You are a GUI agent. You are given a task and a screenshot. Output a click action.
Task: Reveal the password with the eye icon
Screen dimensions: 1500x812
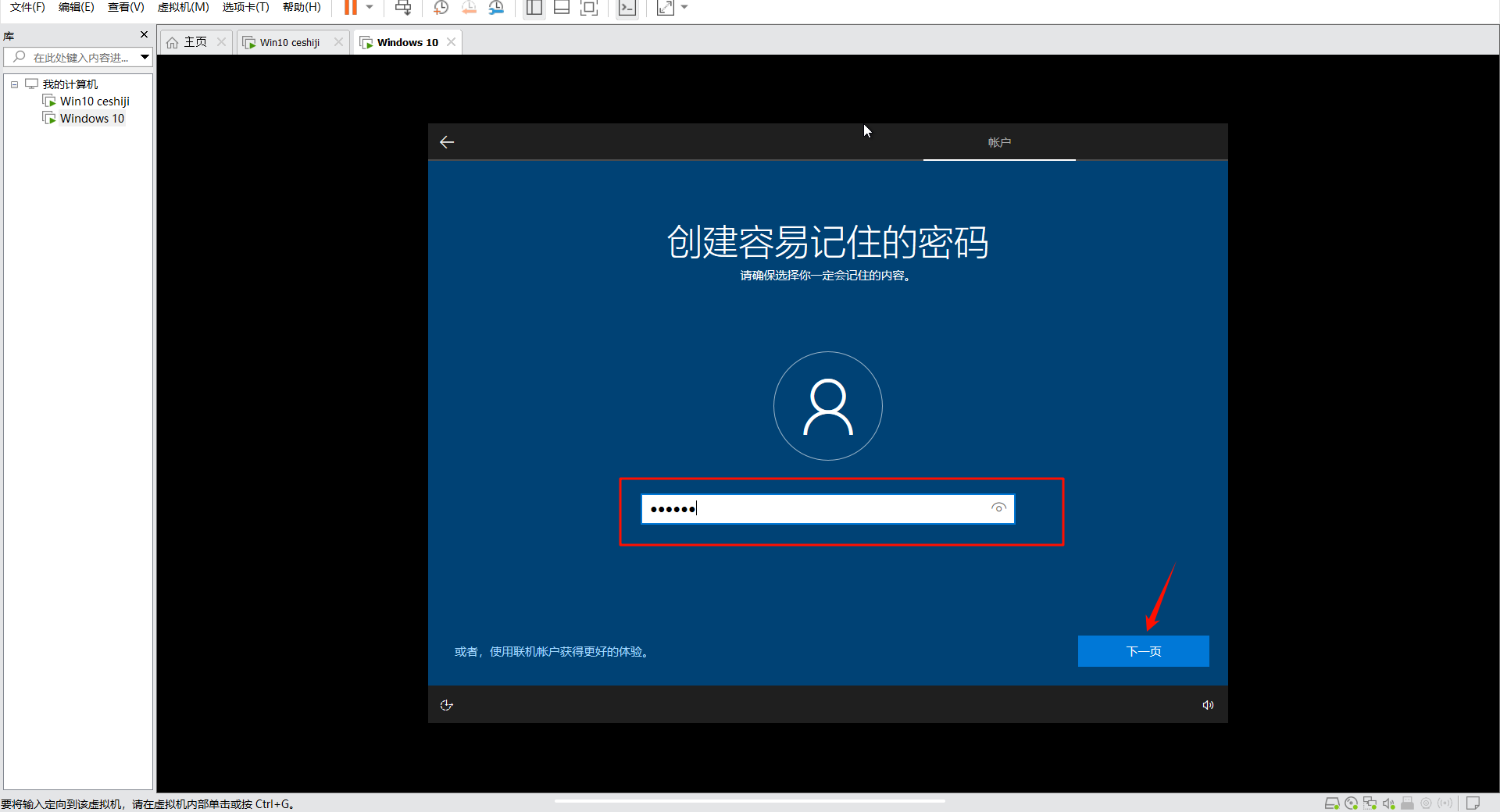[x=998, y=508]
